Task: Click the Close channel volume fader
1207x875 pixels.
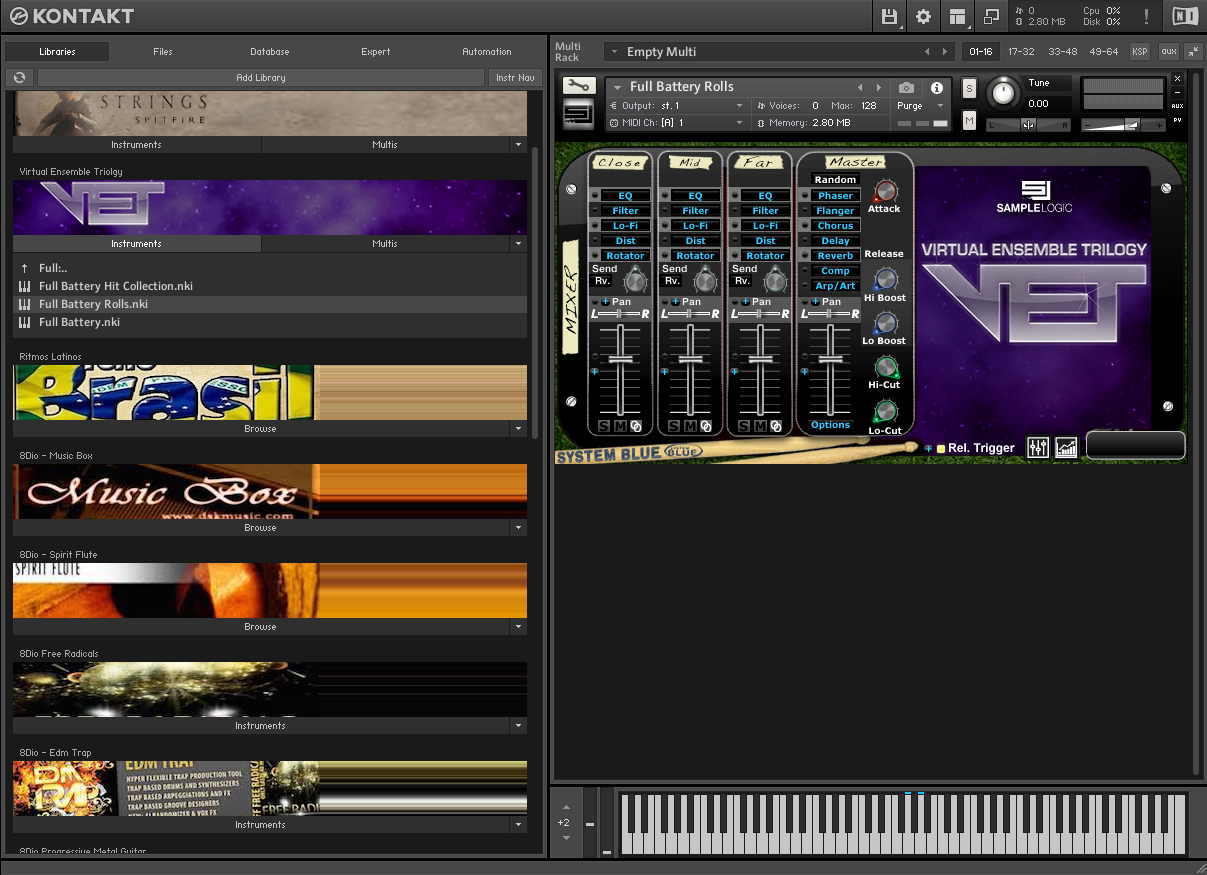Action: 621,359
